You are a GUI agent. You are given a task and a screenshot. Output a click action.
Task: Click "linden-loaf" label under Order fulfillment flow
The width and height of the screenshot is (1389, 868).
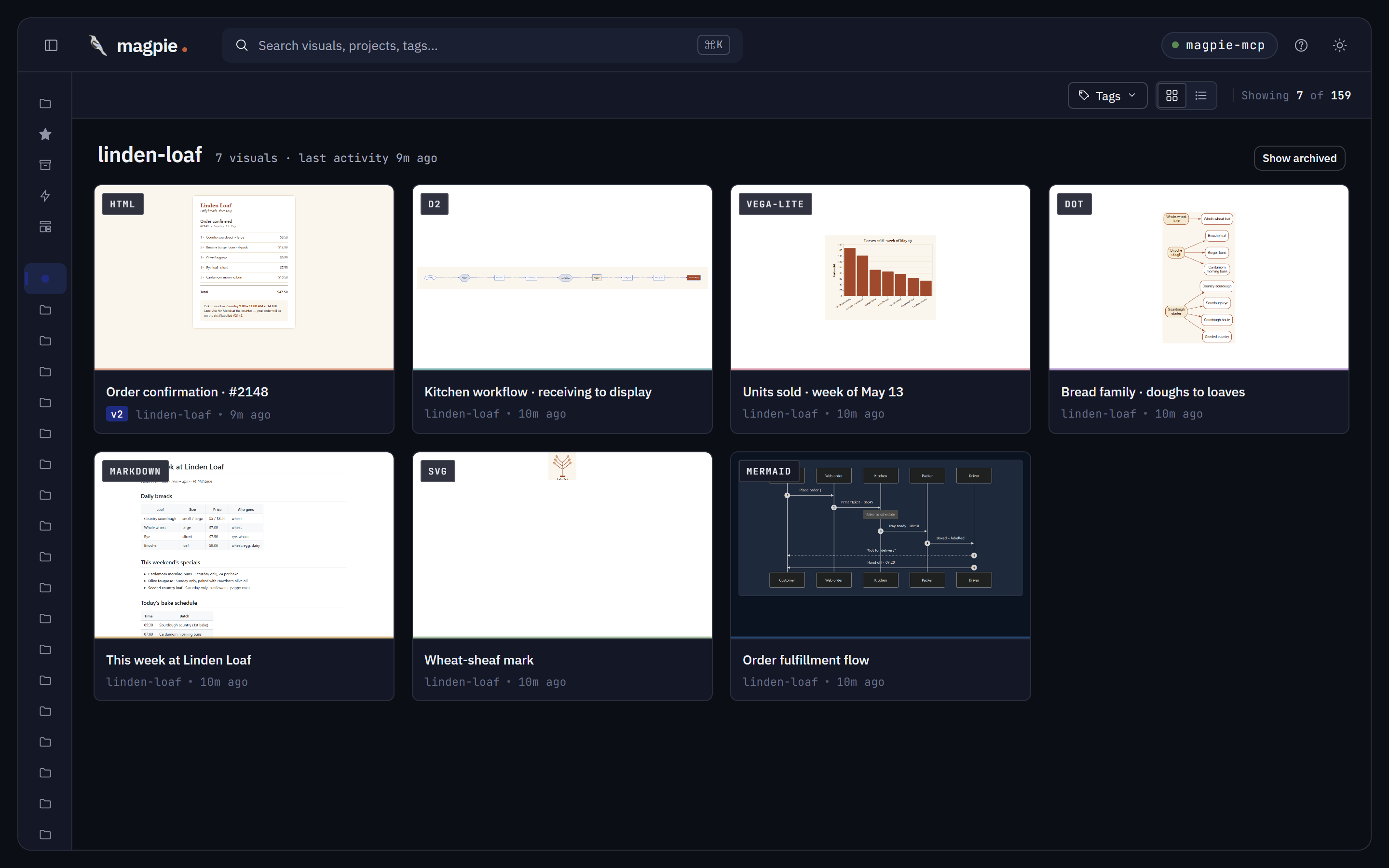[x=780, y=682]
